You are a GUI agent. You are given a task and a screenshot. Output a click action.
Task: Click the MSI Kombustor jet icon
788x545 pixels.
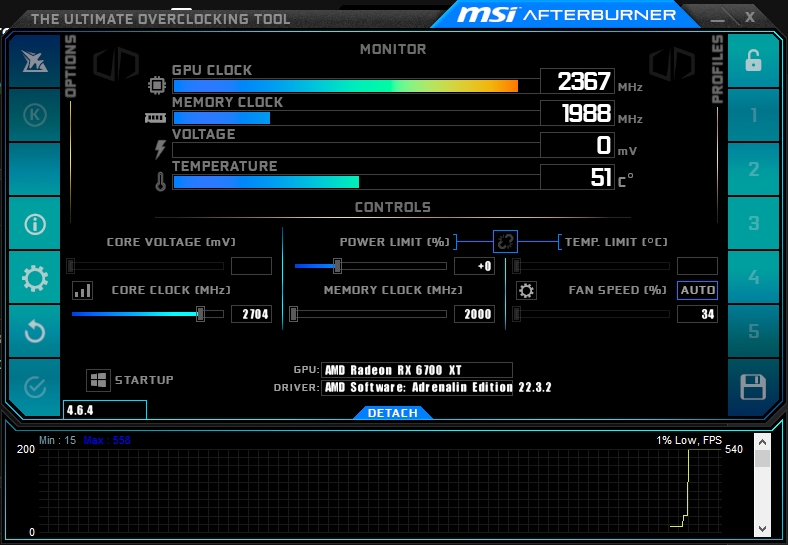(x=34, y=61)
